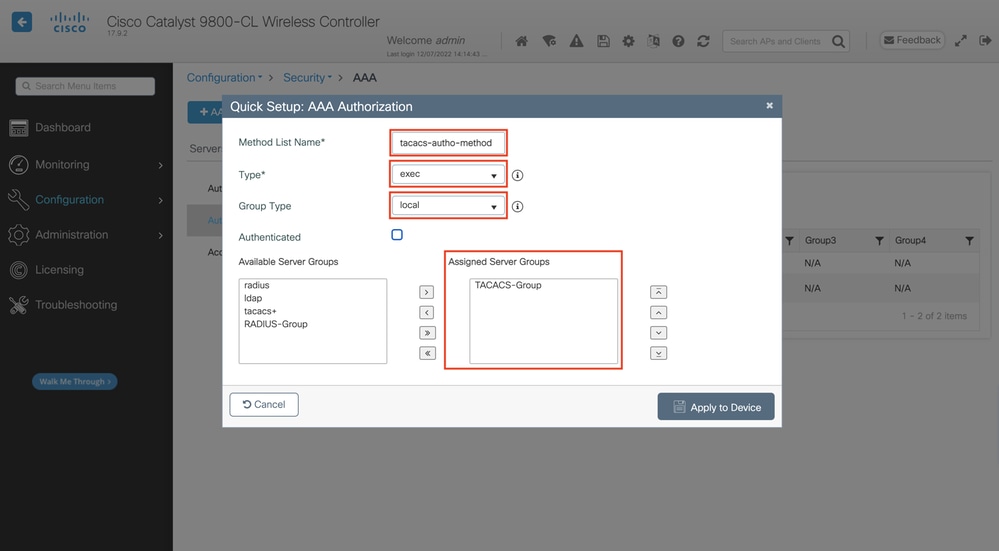The width and height of the screenshot is (999, 551).
Task: Filter the Group4 column
Action: coord(969,241)
